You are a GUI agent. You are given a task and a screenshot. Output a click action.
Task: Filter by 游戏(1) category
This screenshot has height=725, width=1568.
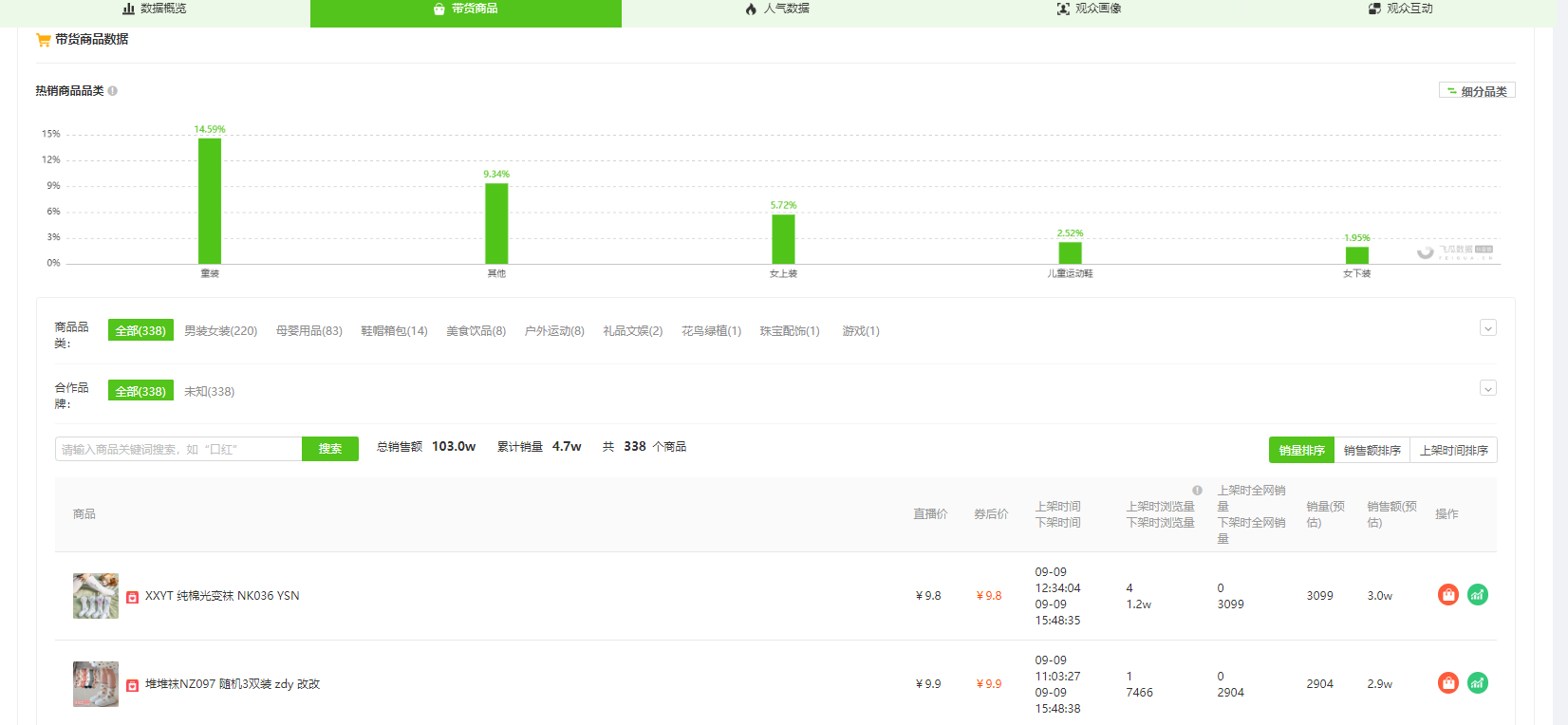[861, 331]
